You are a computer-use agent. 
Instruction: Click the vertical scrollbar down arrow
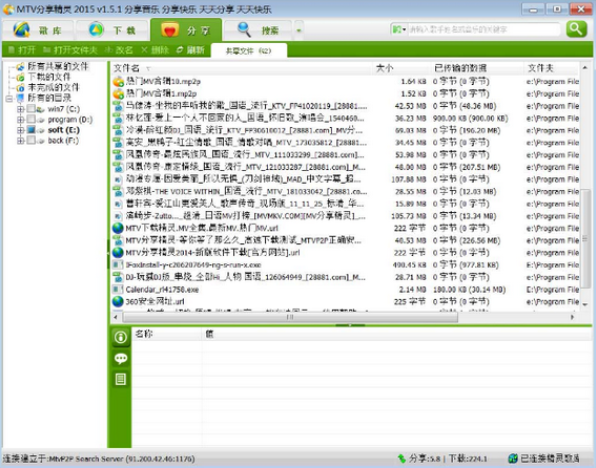click(585, 305)
